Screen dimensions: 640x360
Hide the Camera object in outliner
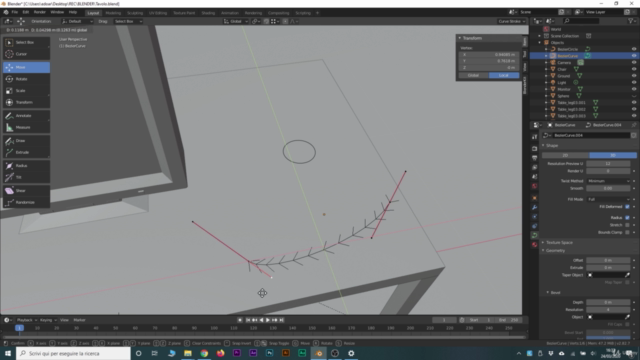(634, 62)
